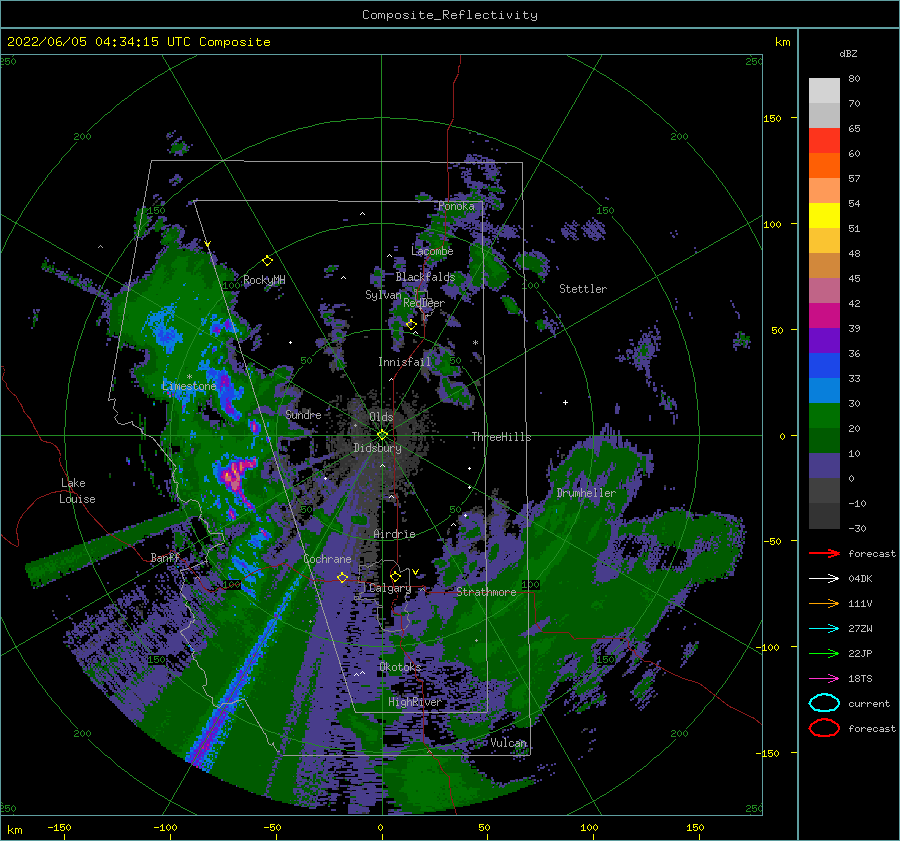Click the Innisfail city label
Viewport: 900px width, 841px height.
point(404,362)
